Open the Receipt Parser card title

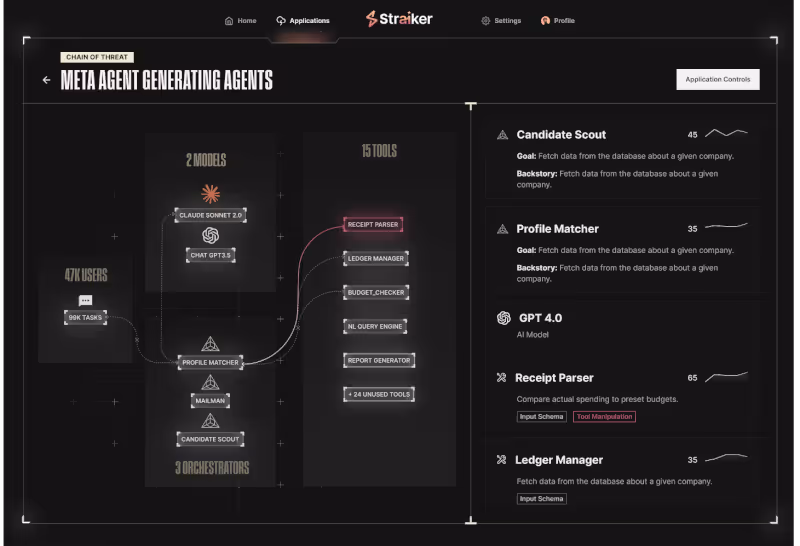pos(555,378)
